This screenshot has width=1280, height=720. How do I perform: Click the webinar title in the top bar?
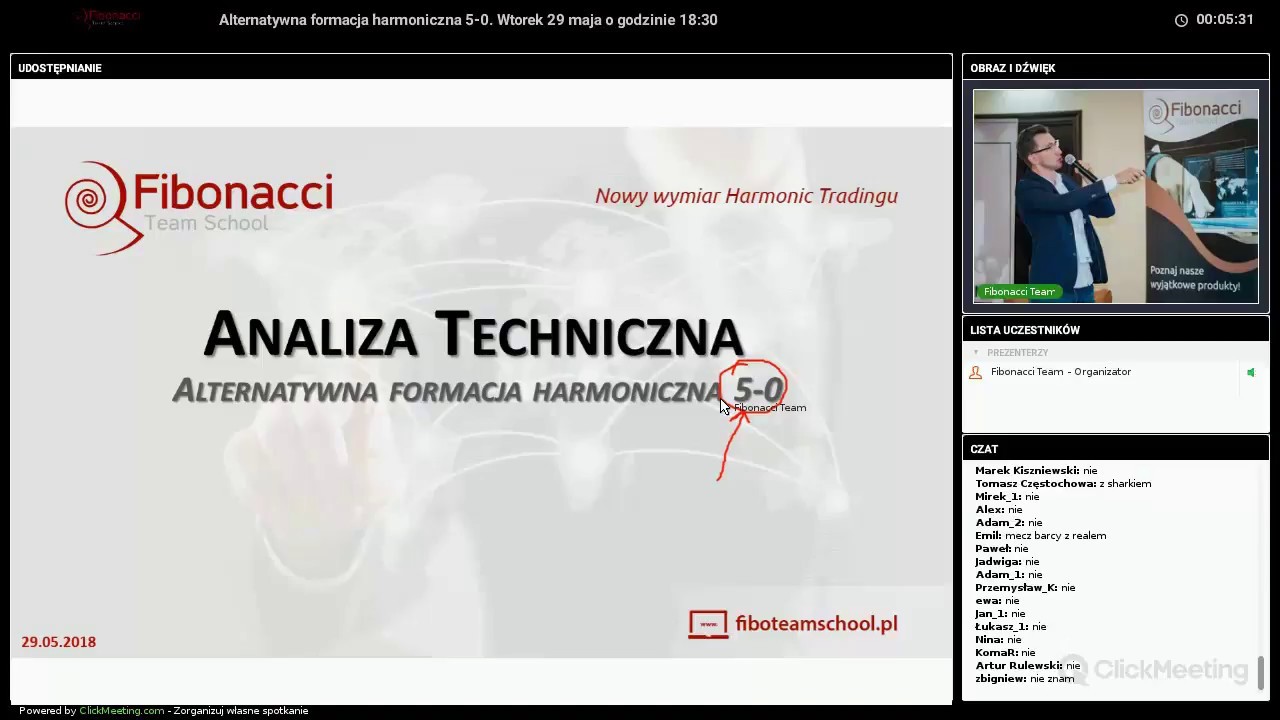468,20
